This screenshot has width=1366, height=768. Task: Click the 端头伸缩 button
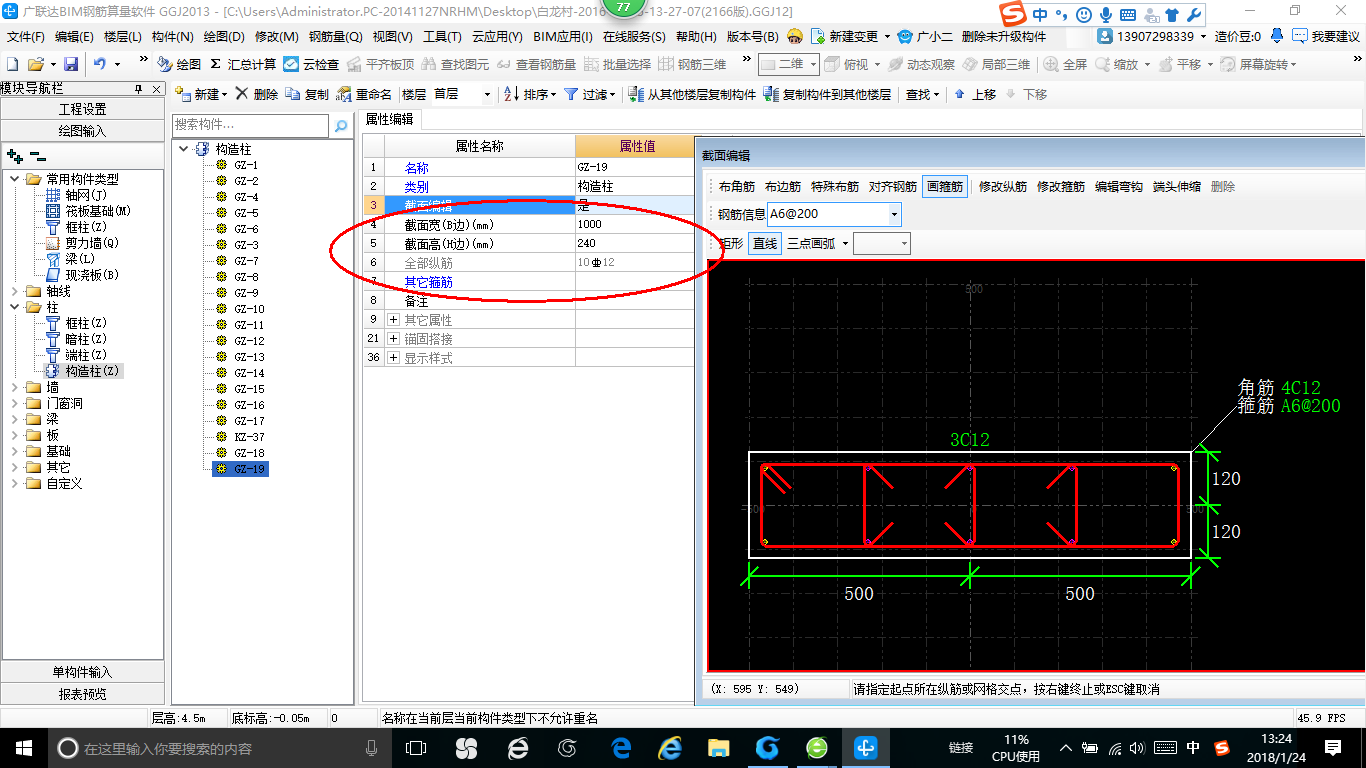(x=1177, y=187)
